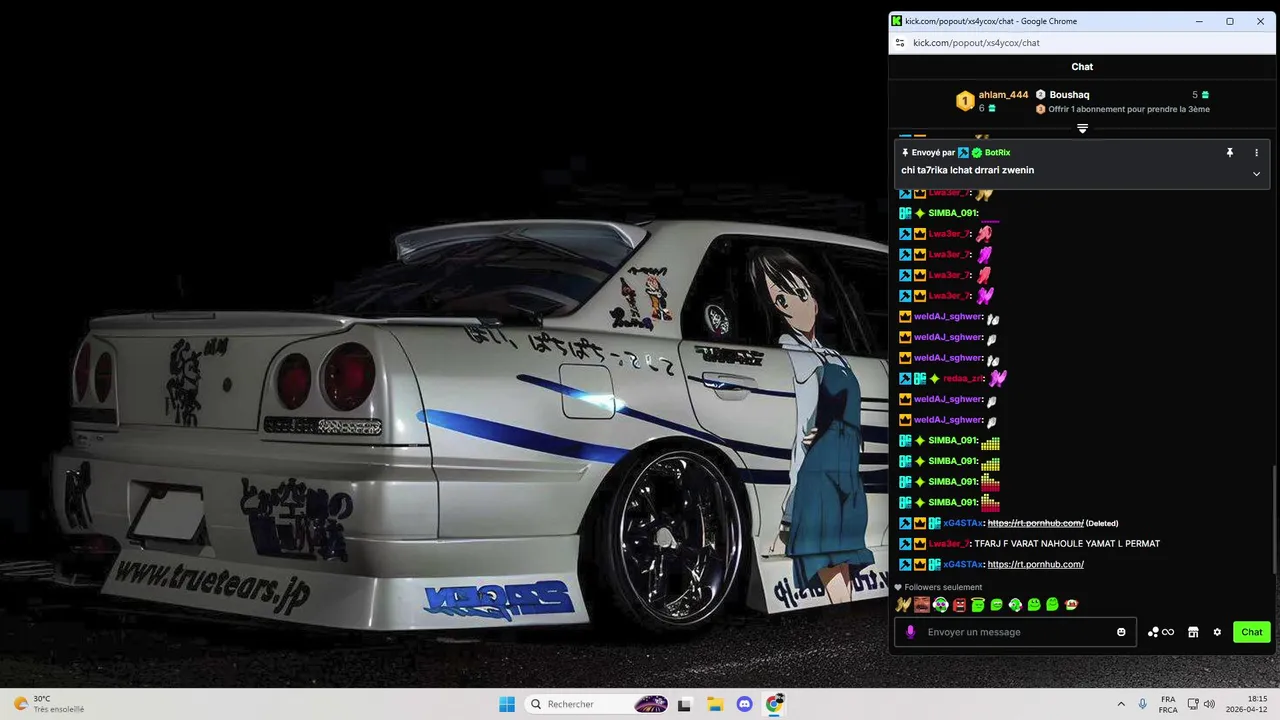The height and width of the screenshot is (720, 1280).
Task: Open Discord from the taskbar
Action: 744,704
